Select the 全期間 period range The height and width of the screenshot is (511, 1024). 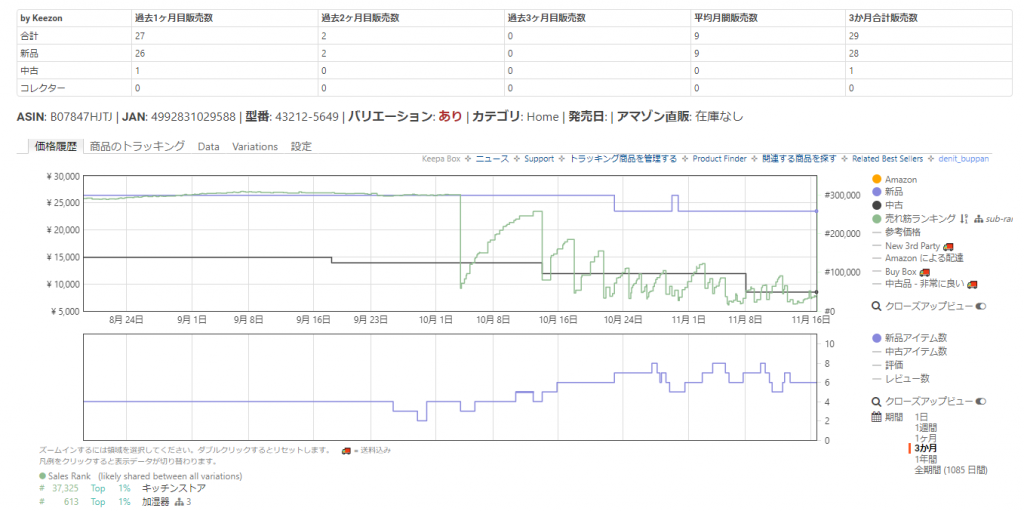pyautogui.click(x=949, y=470)
